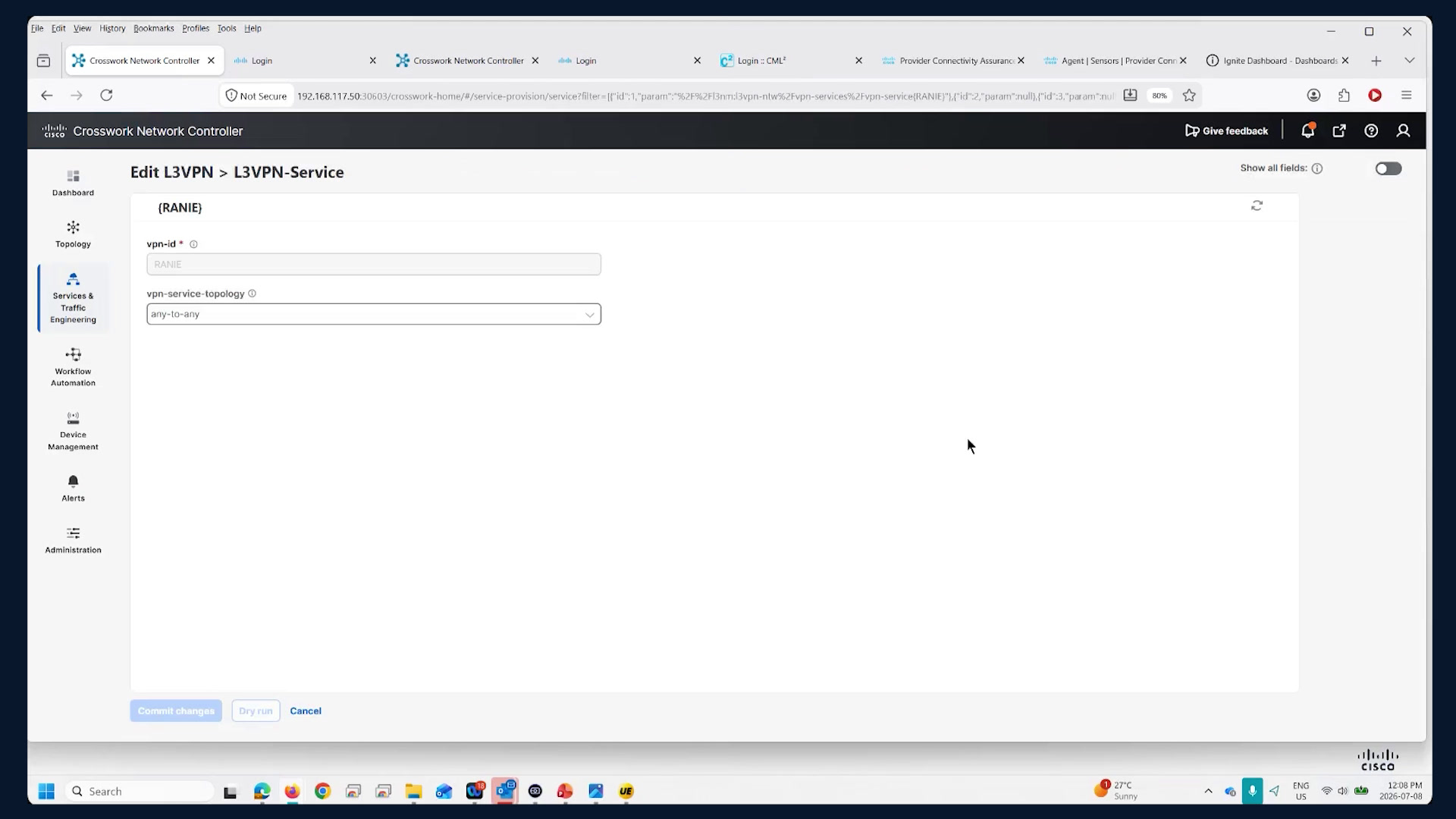Click the Show all fields info icon
Image resolution: width=1456 pixels, height=819 pixels.
pos(1317,168)
